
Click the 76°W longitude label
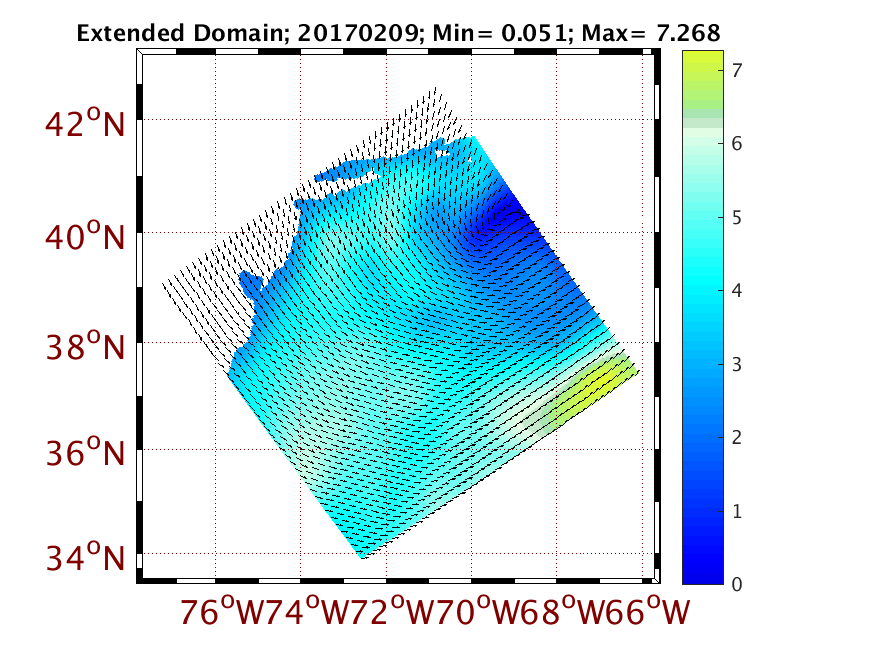[x=222, y=611]
